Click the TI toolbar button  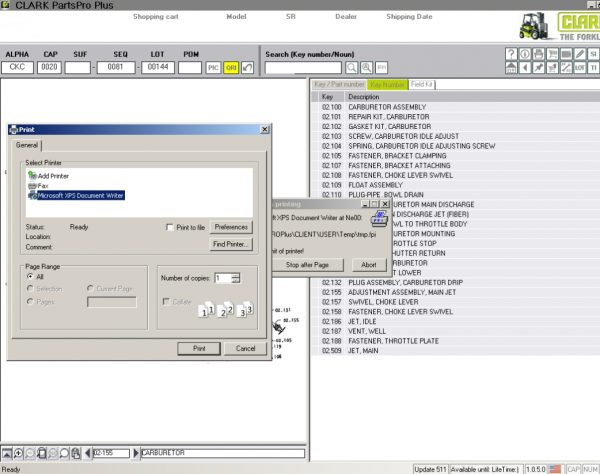593,68
